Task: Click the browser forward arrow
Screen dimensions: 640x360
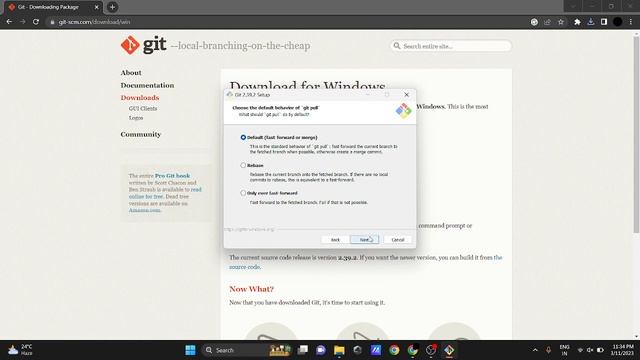Action: pos(22,22)
